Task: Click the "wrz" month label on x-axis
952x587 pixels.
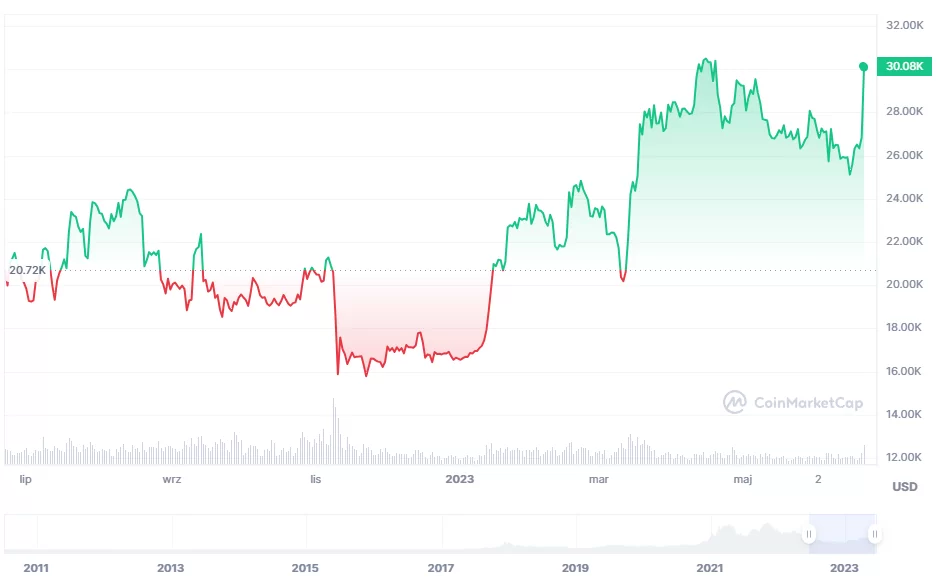Action: point(172,480)
